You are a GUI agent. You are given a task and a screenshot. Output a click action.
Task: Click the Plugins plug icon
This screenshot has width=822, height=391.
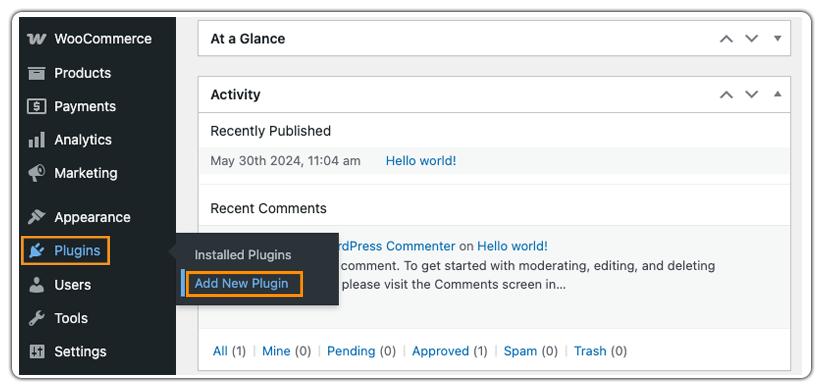tap(37, 251)
